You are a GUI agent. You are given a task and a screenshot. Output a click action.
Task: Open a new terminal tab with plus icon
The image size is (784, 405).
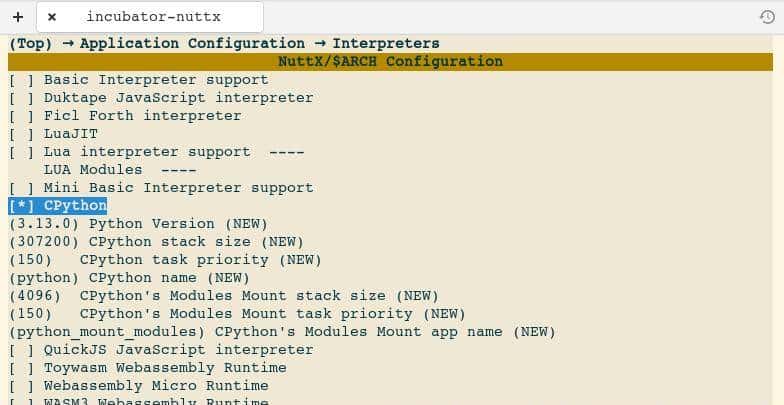[x=17, y=17]
